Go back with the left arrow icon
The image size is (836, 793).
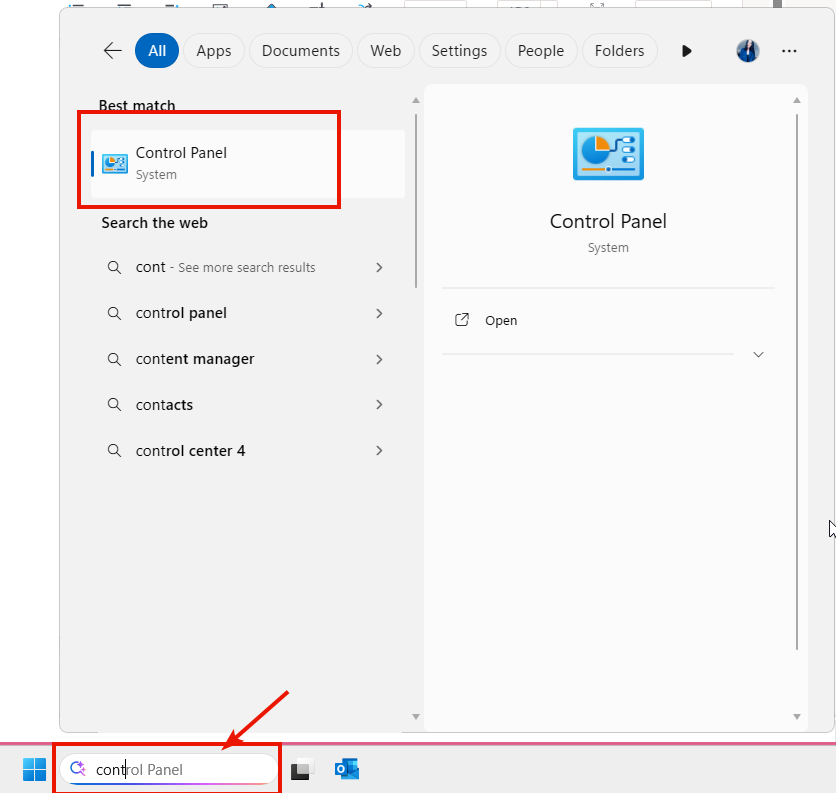coord(112,51)
